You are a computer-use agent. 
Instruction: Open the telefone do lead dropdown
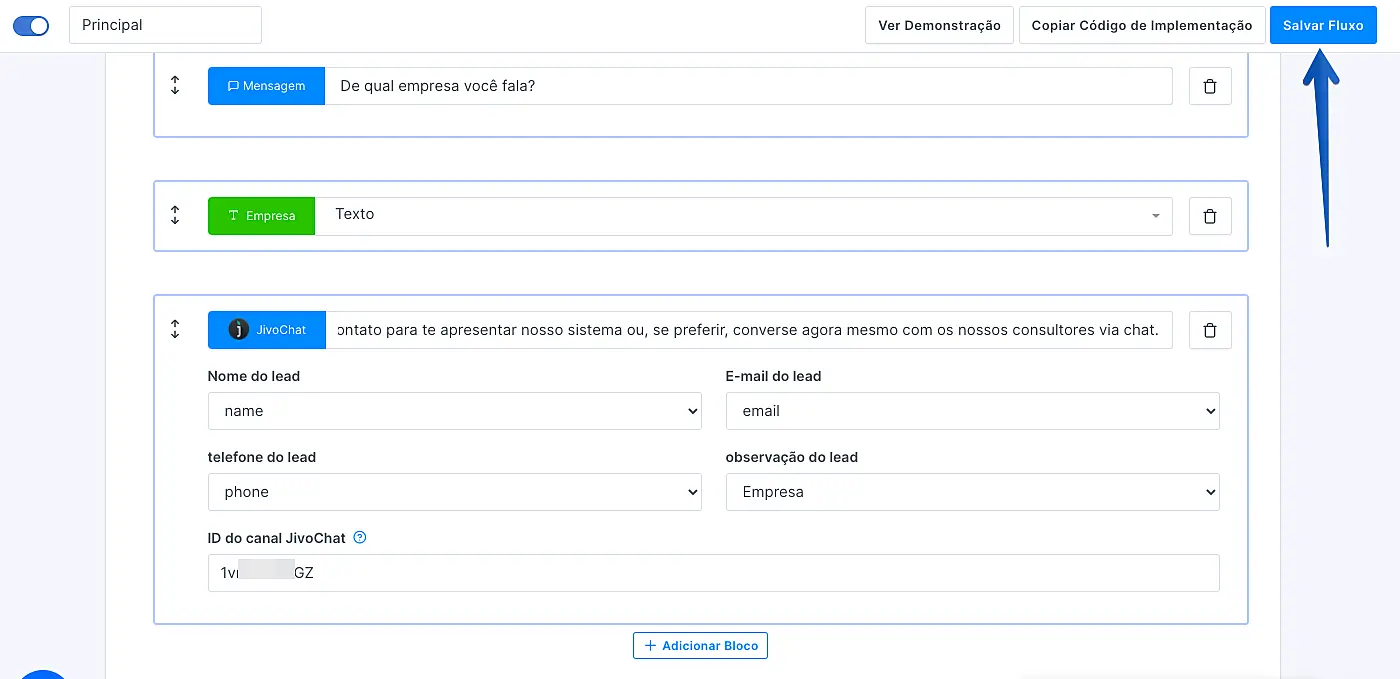(454, 492)
